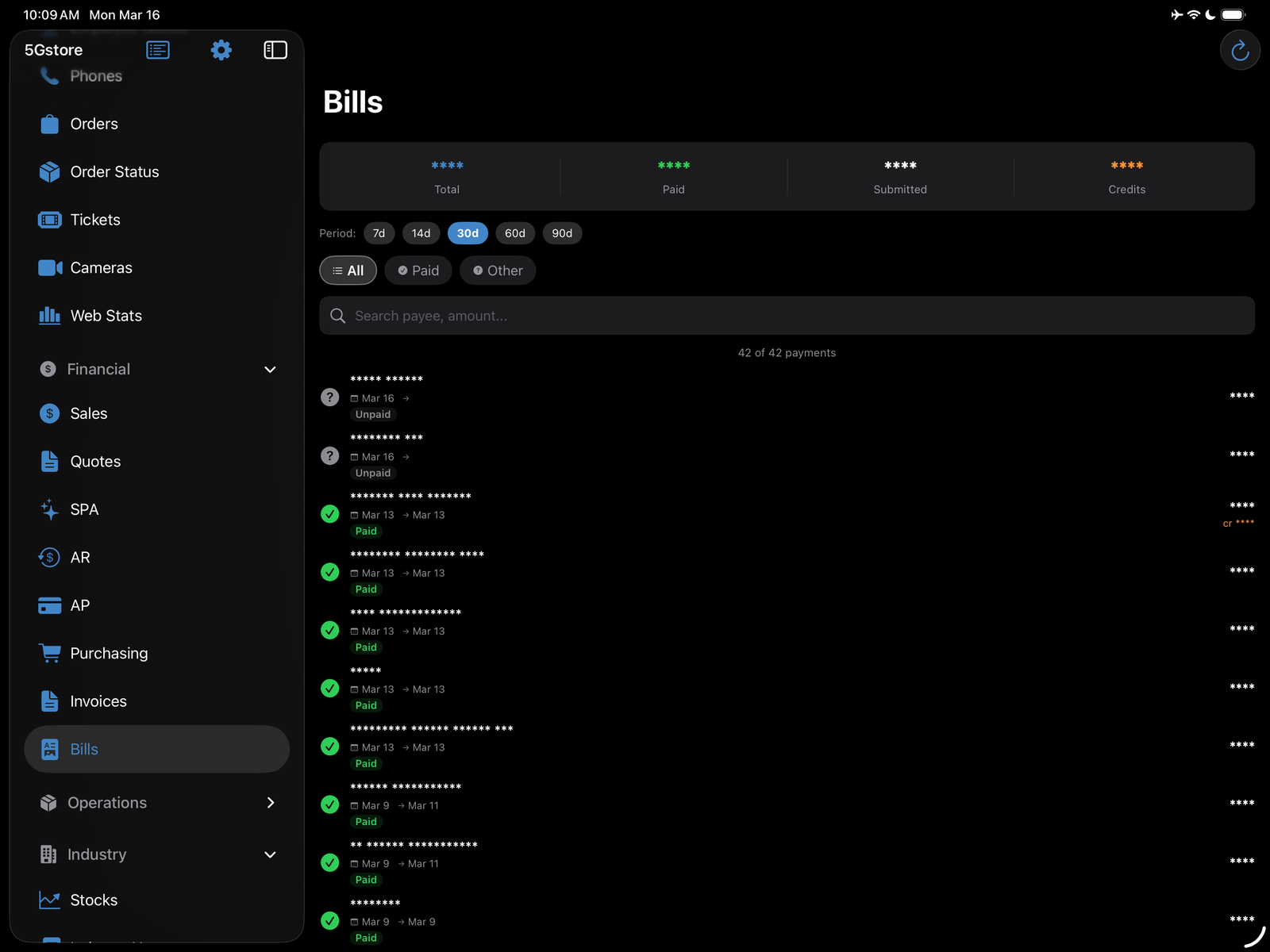Click the AR section icon
The height and width of the screenshot is (952, 1270).
click(48, 557)
